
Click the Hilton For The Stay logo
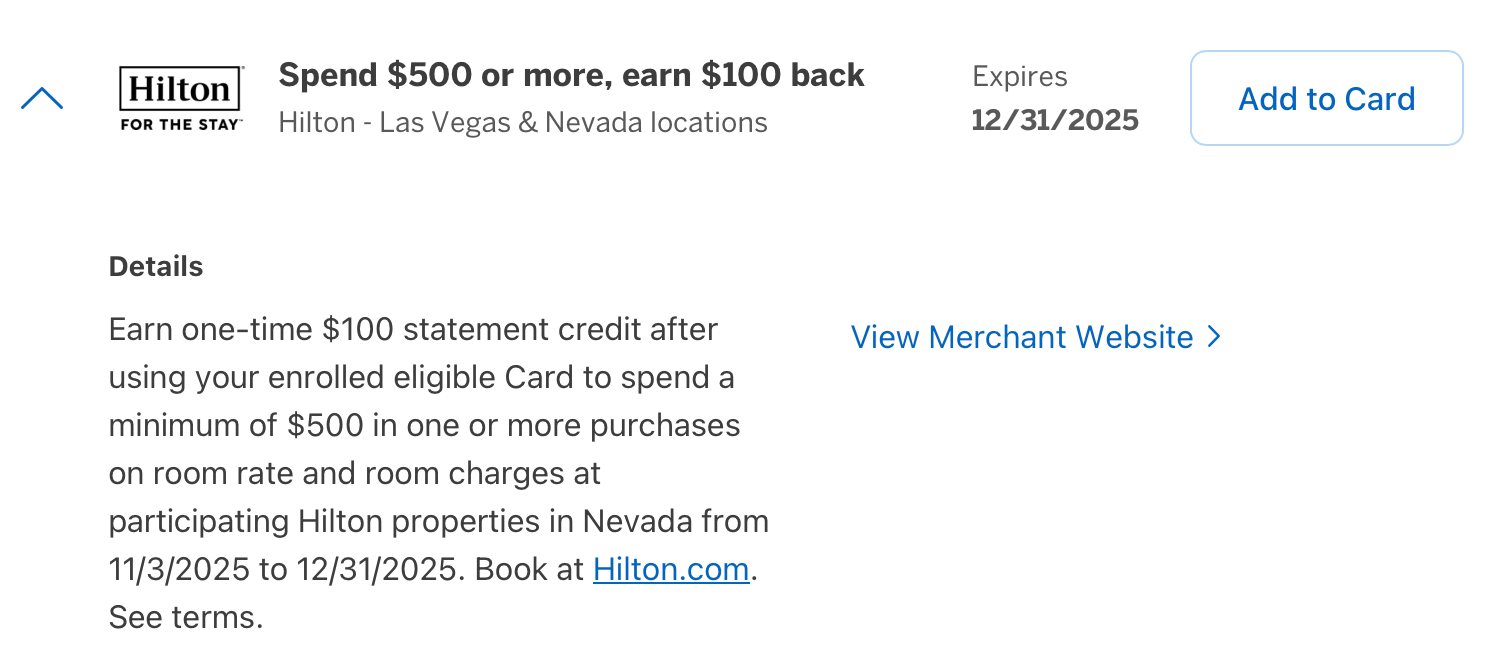pyautogui.click(x=179, y=98)
